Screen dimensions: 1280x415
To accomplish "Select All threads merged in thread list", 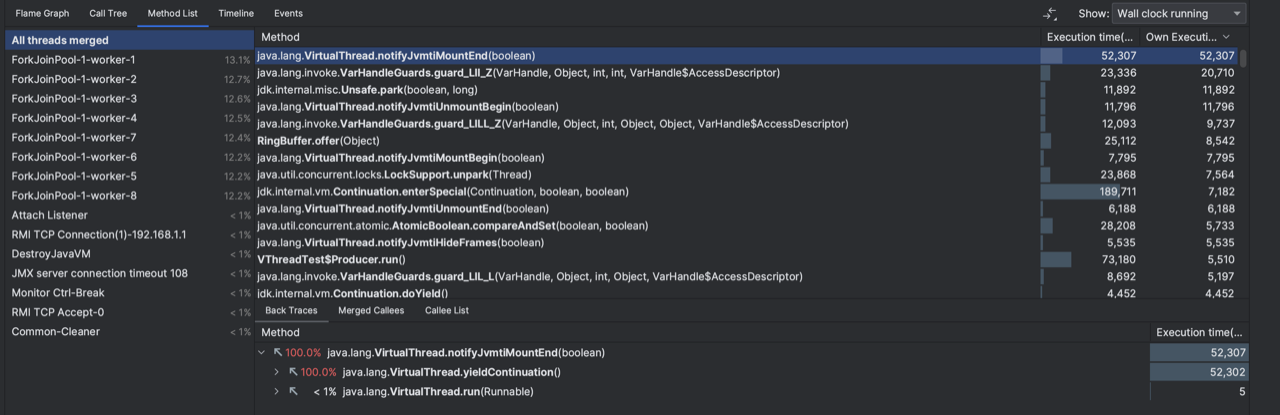I will (x=60, y=41).
